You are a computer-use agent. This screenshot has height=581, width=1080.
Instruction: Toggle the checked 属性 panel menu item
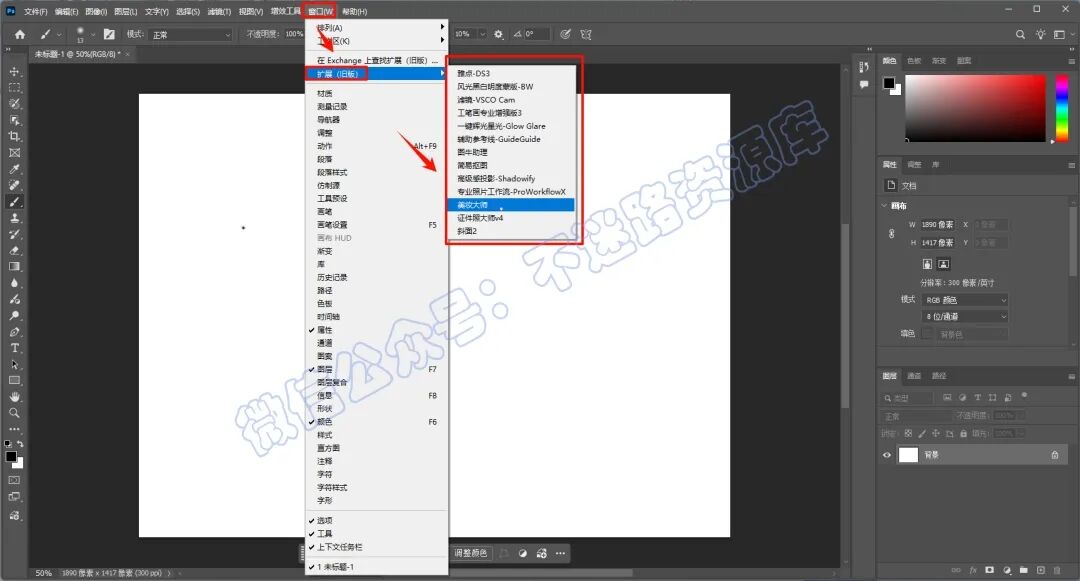pyautogui.click(x=377, y=330)
